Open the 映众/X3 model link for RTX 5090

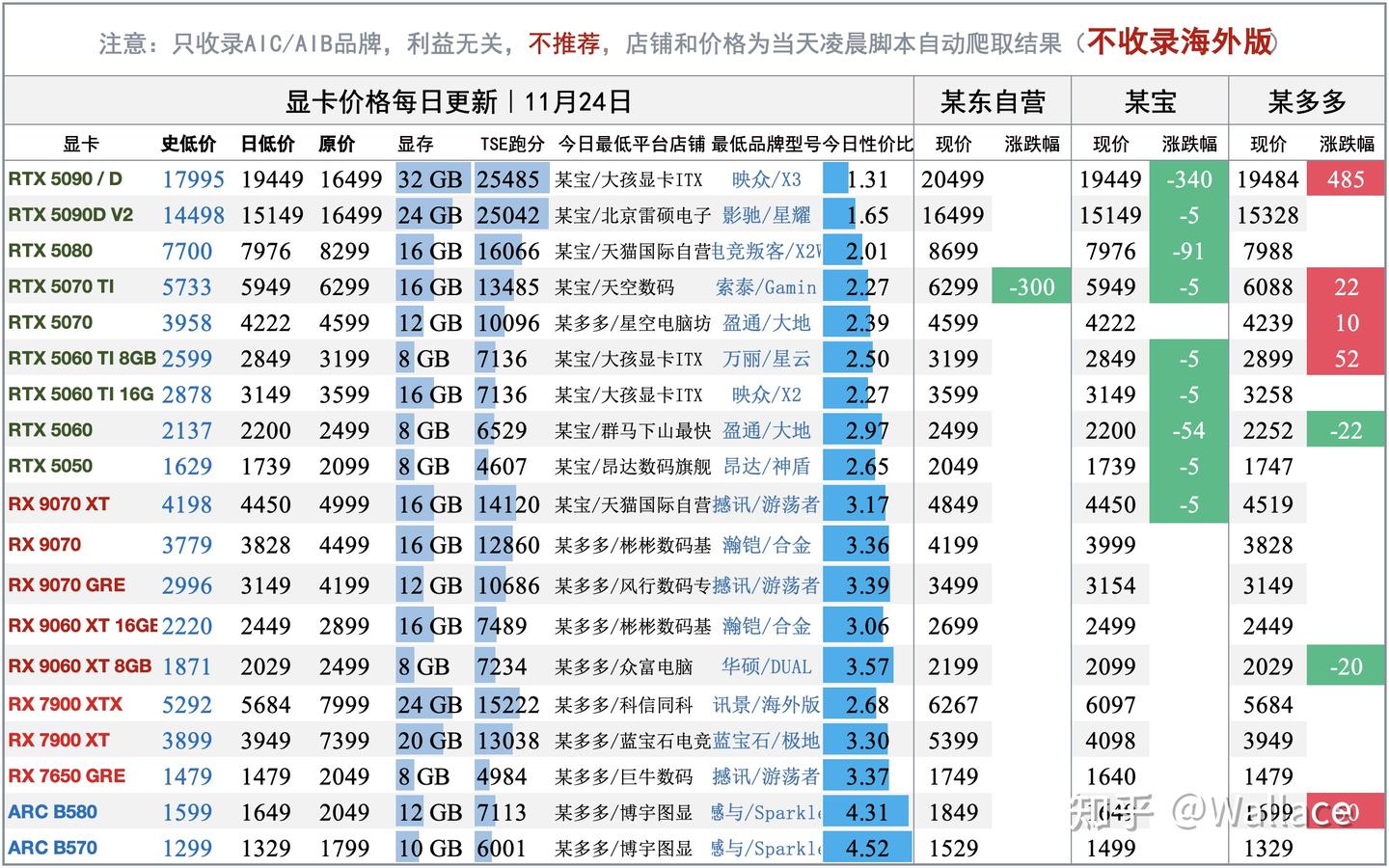[767, 178]
